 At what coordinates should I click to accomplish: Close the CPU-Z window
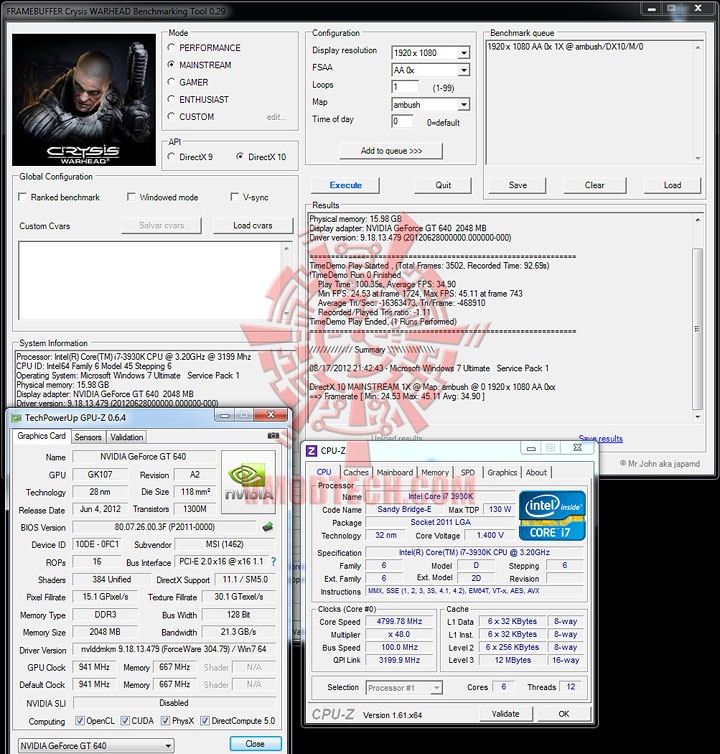click(577, 448)
